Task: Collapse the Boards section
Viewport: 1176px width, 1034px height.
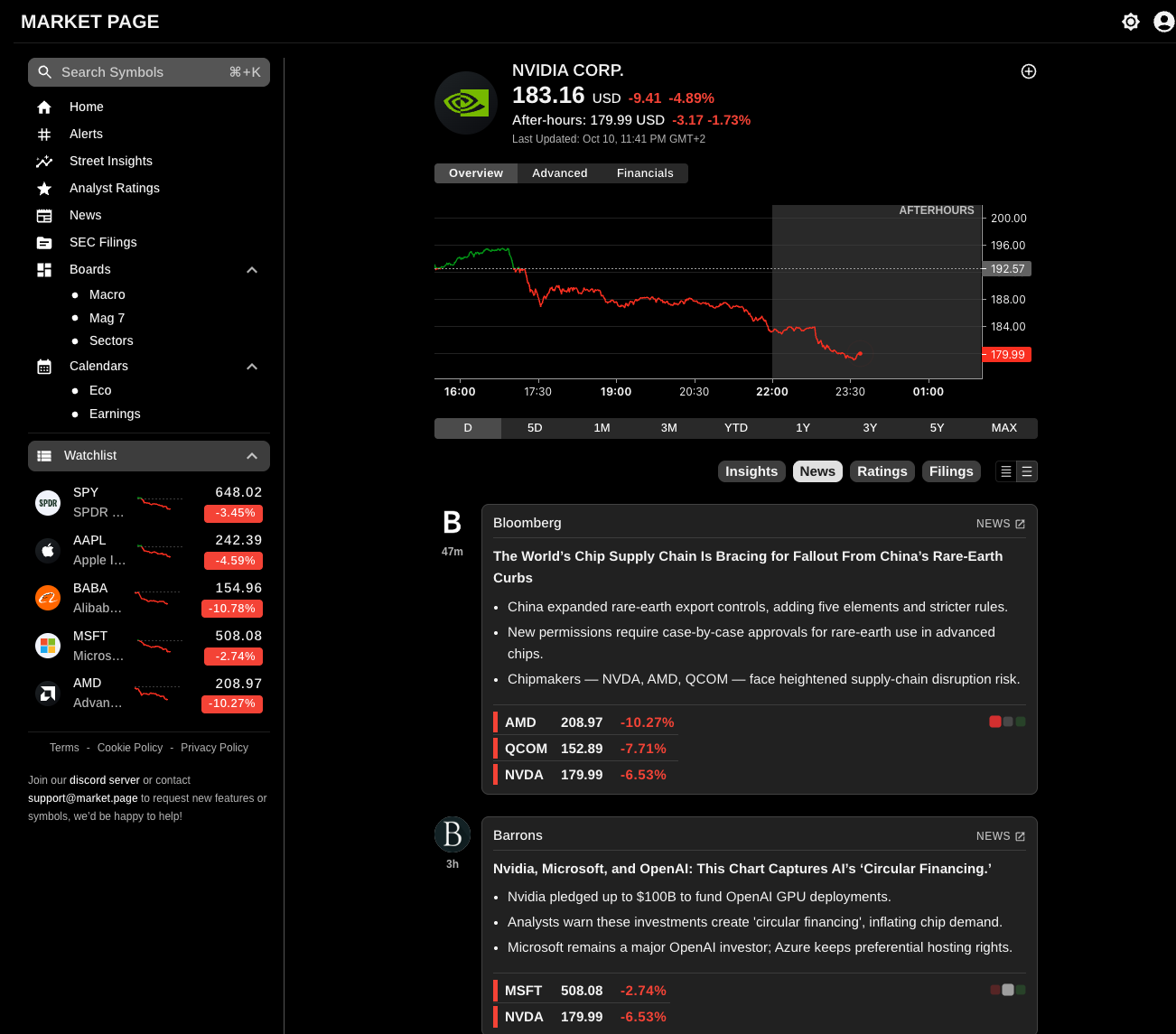Action: (251, 269)
